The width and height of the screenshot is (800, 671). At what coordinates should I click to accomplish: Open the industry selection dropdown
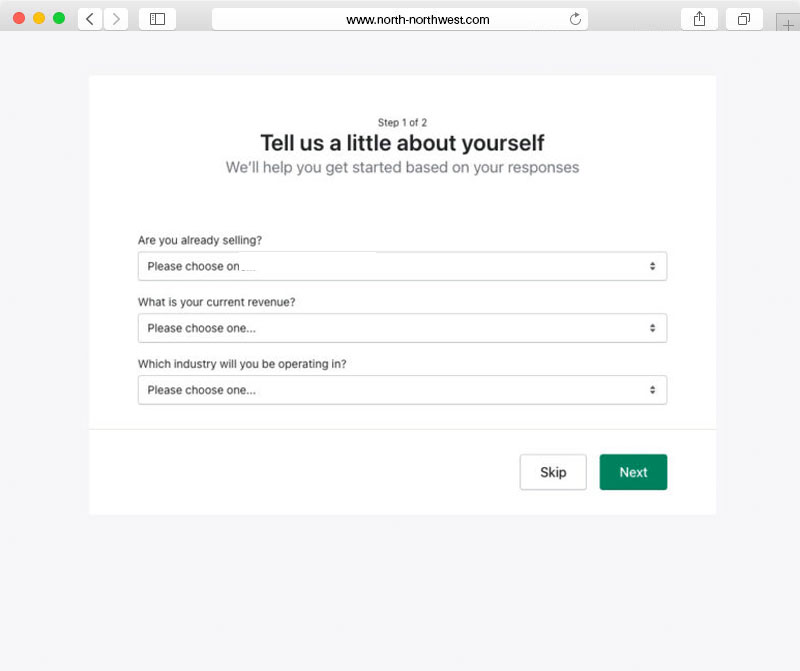(x=402, y=390)
